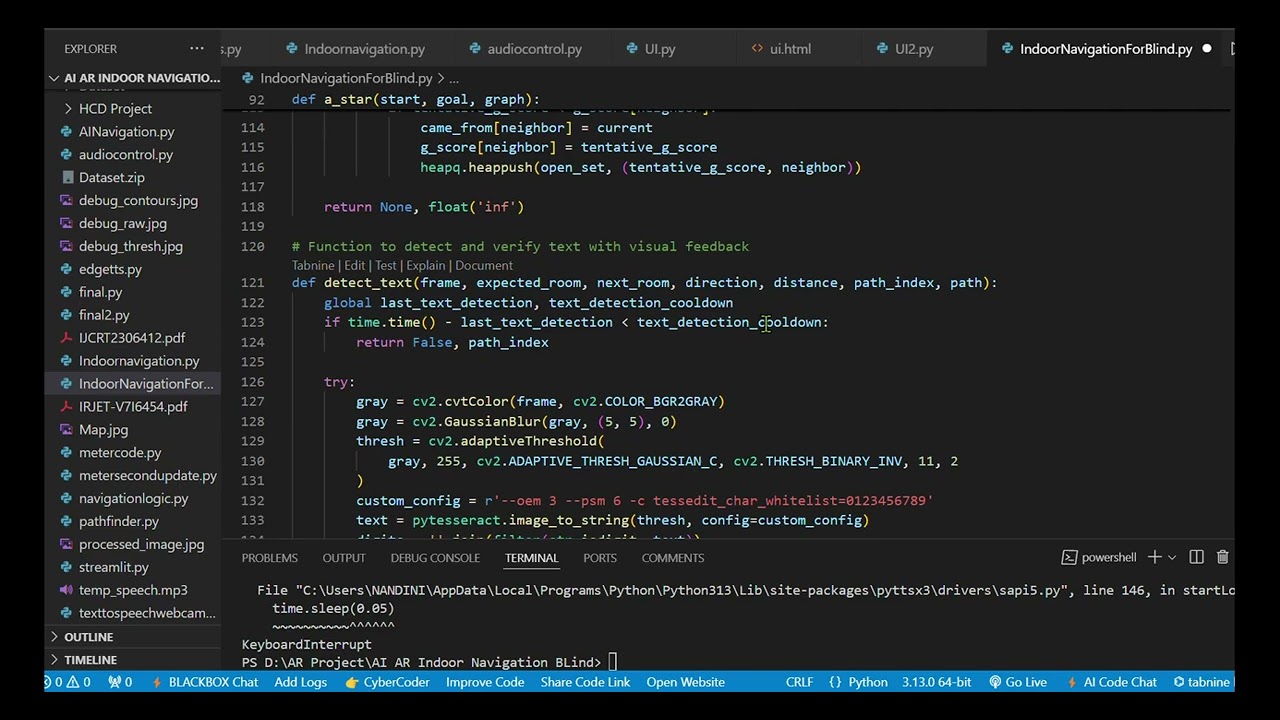Open final2.py in explorer
Screen dimensions: 1280x720
coord(104,315)
